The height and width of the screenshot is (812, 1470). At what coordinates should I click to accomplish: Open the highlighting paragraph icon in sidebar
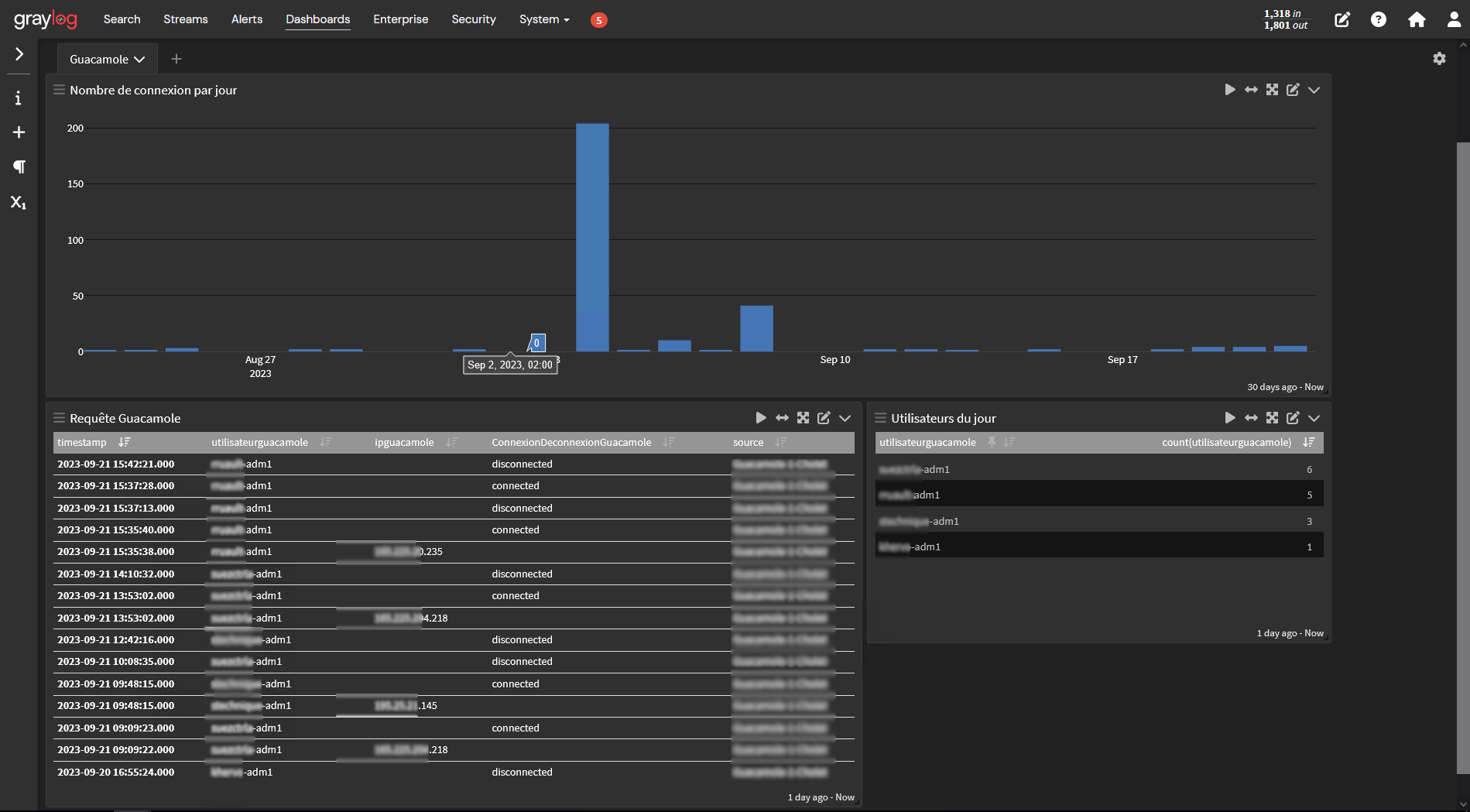point(19,167)
